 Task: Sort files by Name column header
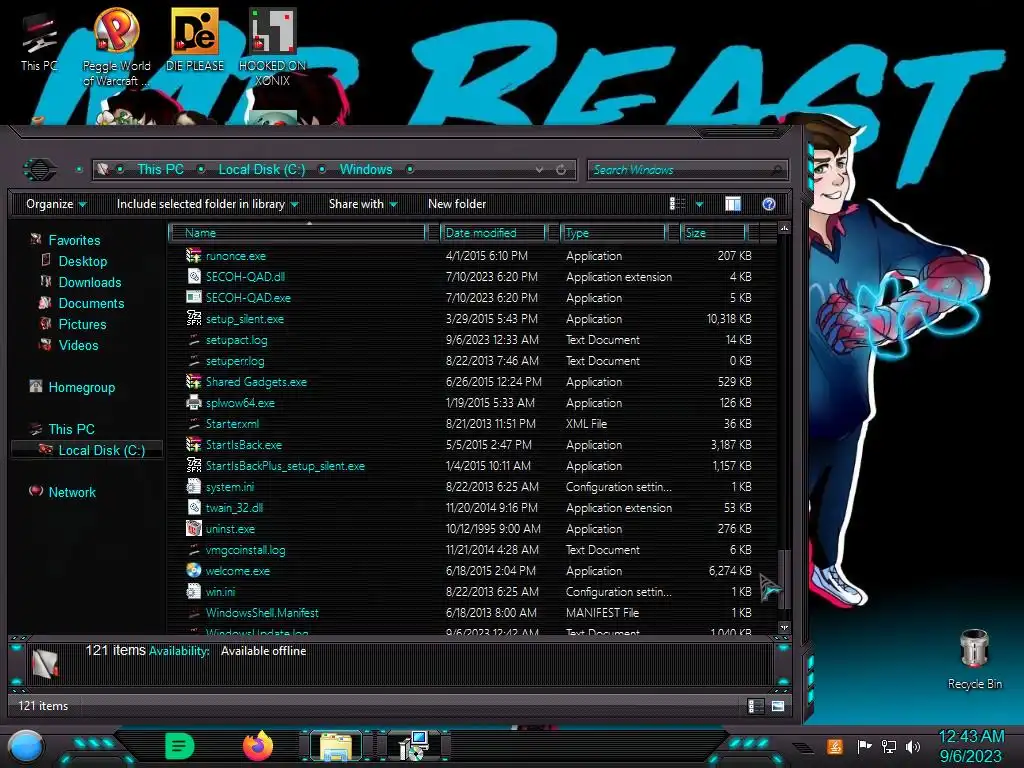(298, 232)
